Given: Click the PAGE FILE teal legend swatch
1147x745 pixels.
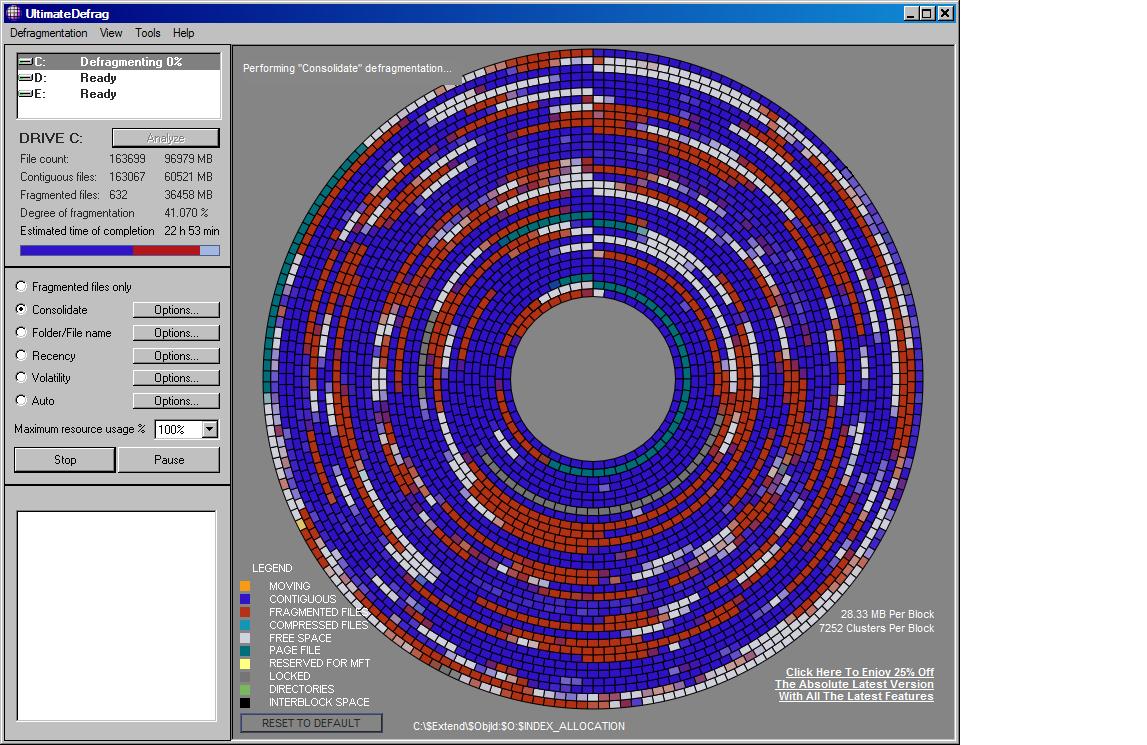Looking at the screenshot, I should pyautogui.click(x=245, y=651).
